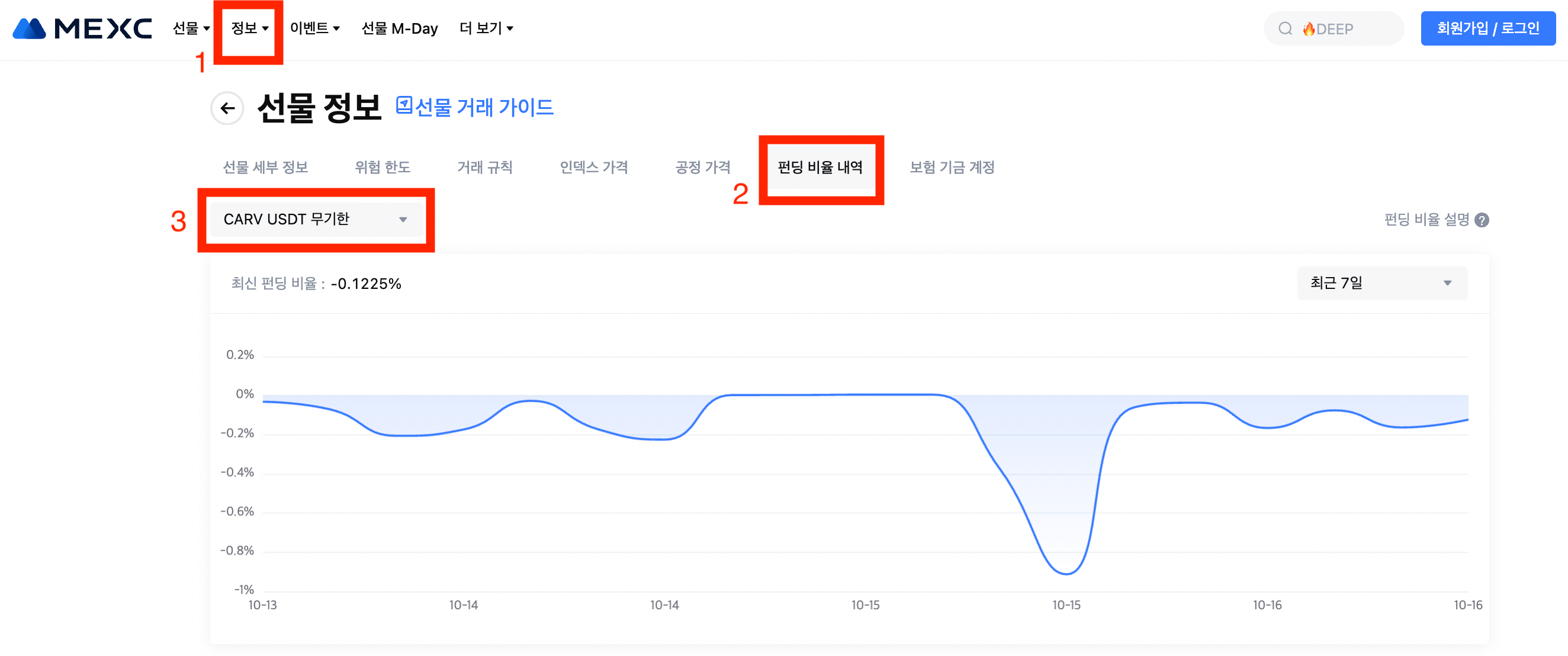Switch to the 위험 한도 tab
1568x656 pixels.
tap(383, 168)
